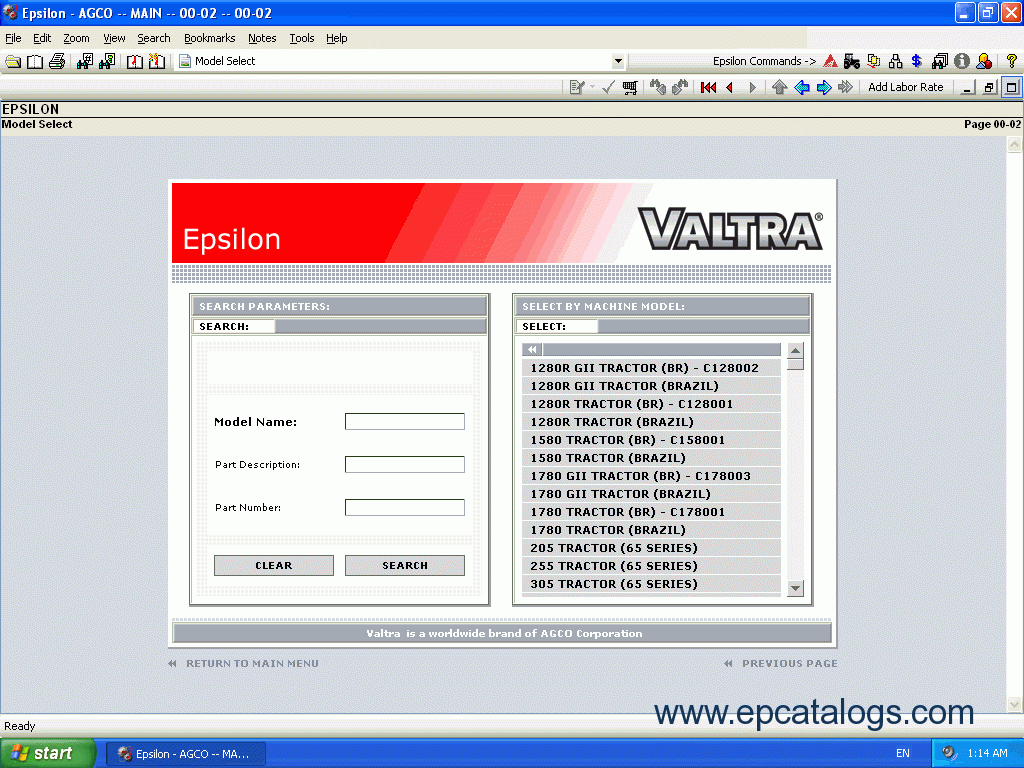
Task: Click model list scroll down arrow
Action: pyautogui.click(x=795, y=588)
